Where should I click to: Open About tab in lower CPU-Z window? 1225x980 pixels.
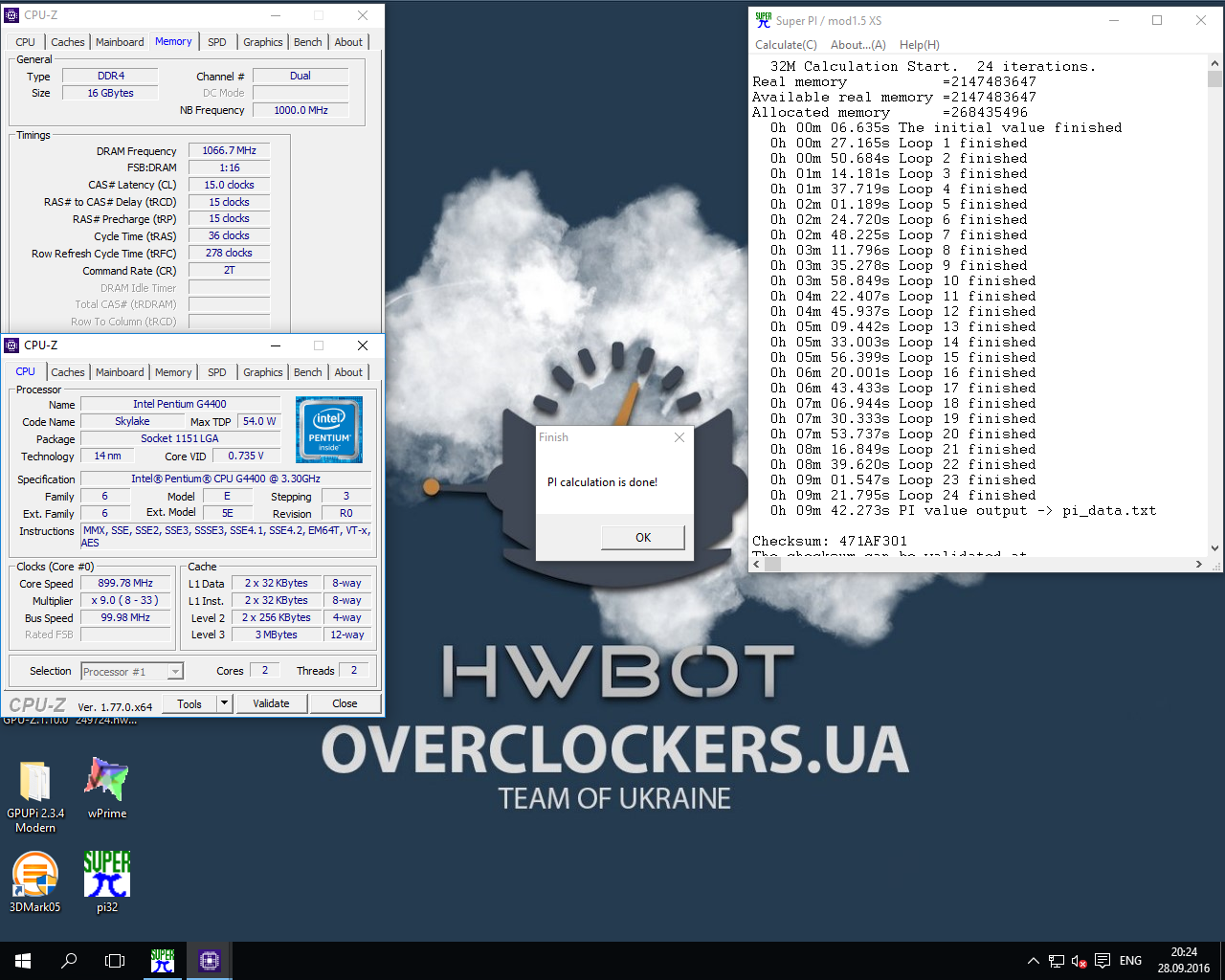(348, 372)
